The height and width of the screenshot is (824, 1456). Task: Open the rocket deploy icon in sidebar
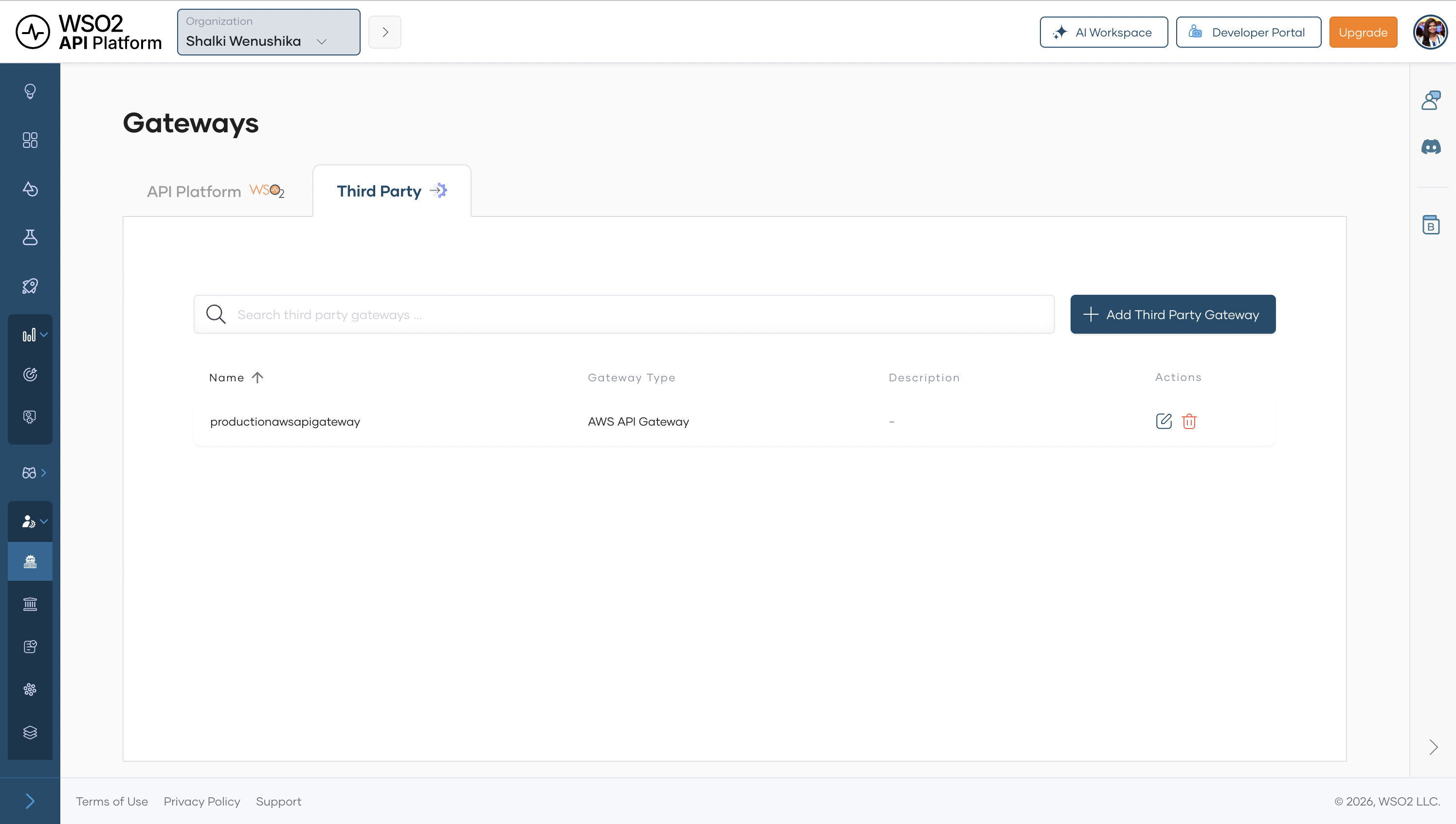click(x=30, y=286)
